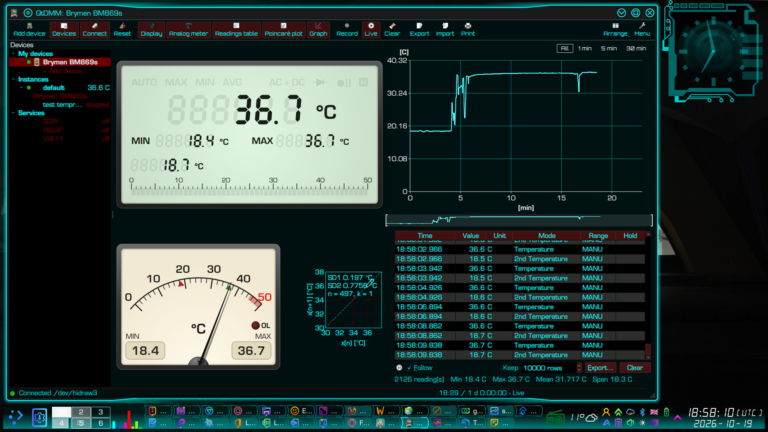768x432 pixels.
Task: Select the 'test tempr...' stopped entry
Action: click(x=62, y=104)
